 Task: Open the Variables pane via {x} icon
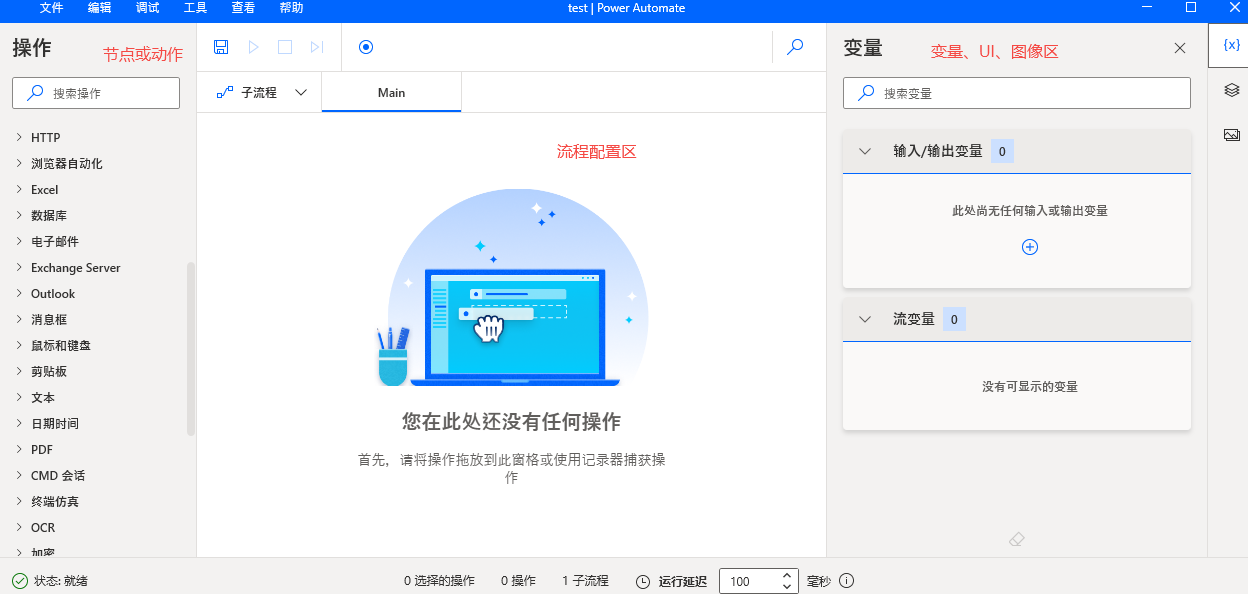(x=1231, y=44)
